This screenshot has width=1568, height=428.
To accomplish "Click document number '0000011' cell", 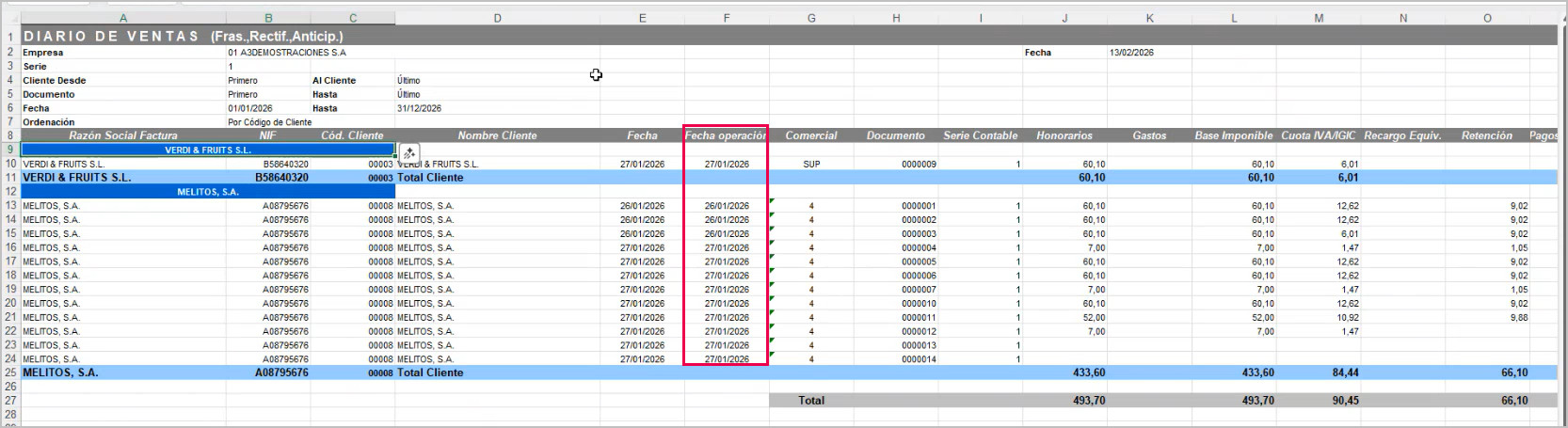I will [896, 317].
